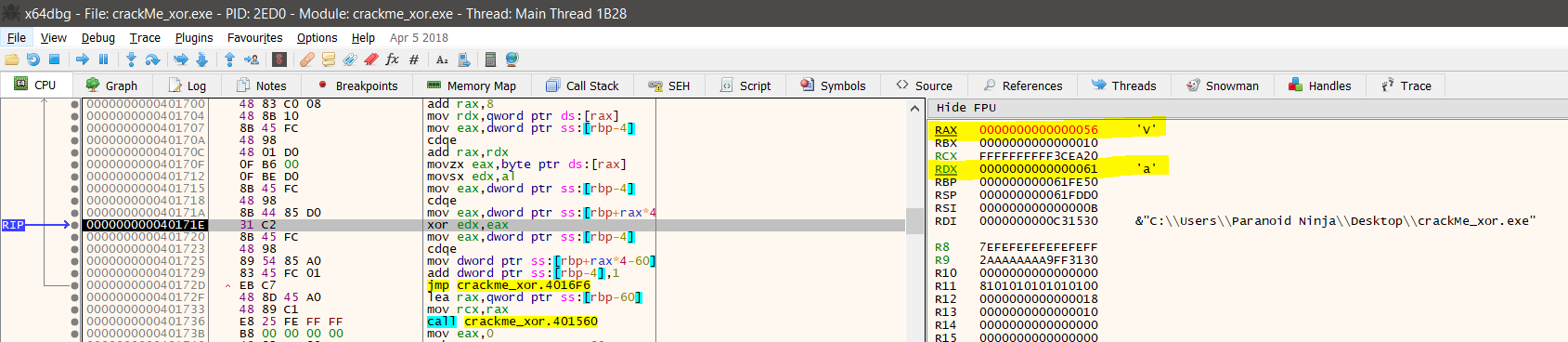1568x342 pixels.
Task: Toggle breakpoint dot at address 000000000040173B
Action: [74, 334]
